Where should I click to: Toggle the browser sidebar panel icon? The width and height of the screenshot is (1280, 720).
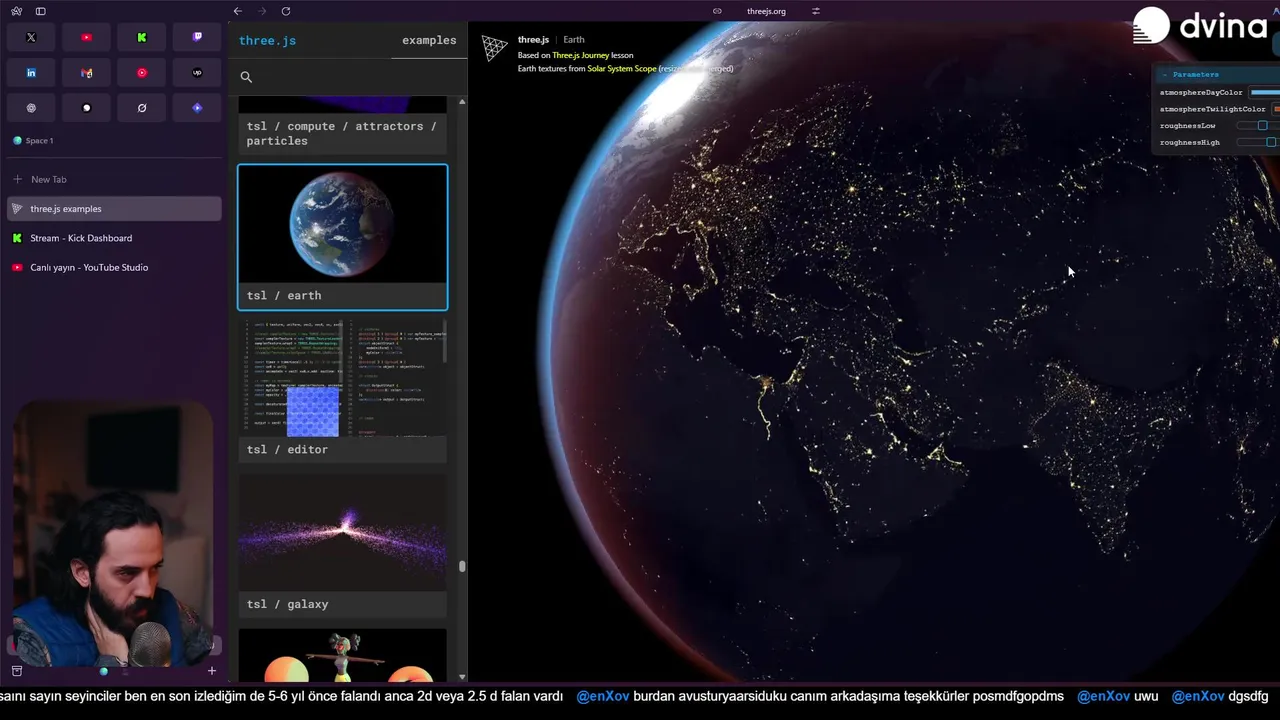click(40, 11)
